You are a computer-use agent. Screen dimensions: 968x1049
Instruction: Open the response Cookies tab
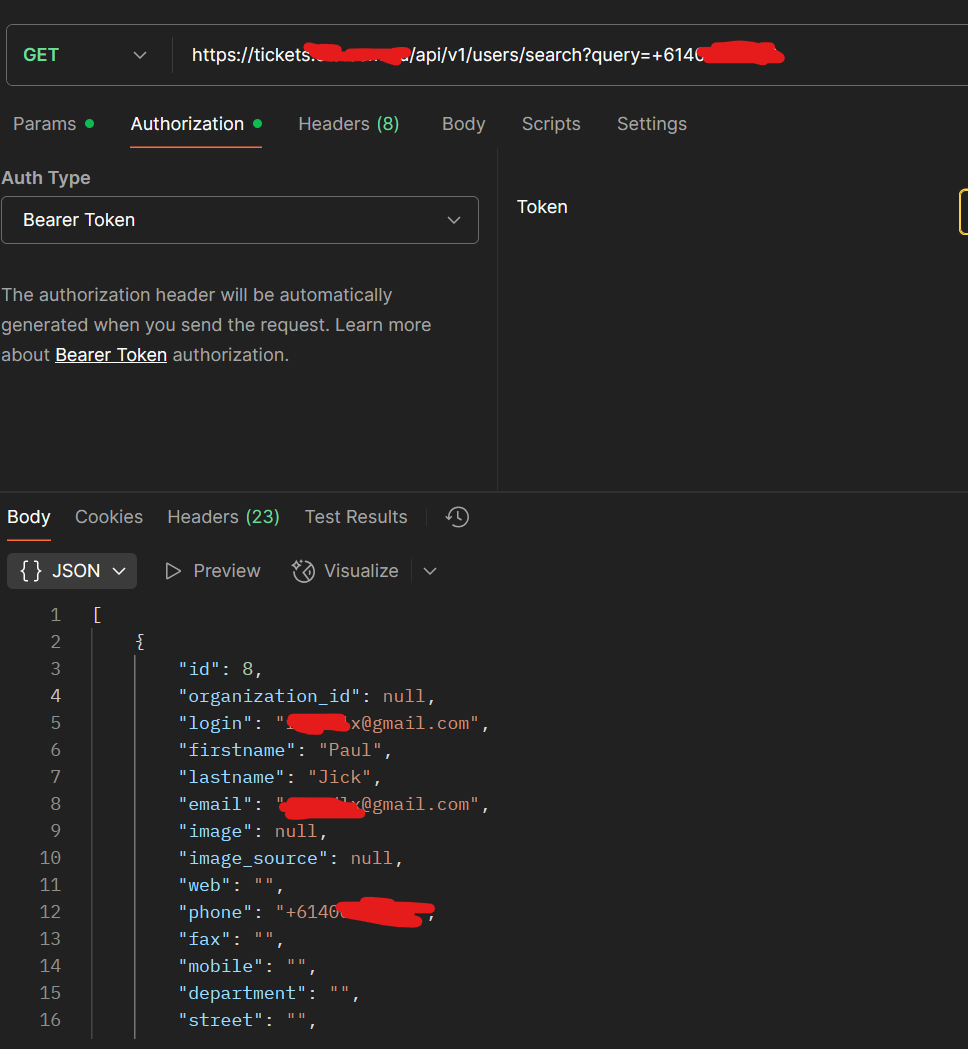pyautogui.click(x=109, y=517)
